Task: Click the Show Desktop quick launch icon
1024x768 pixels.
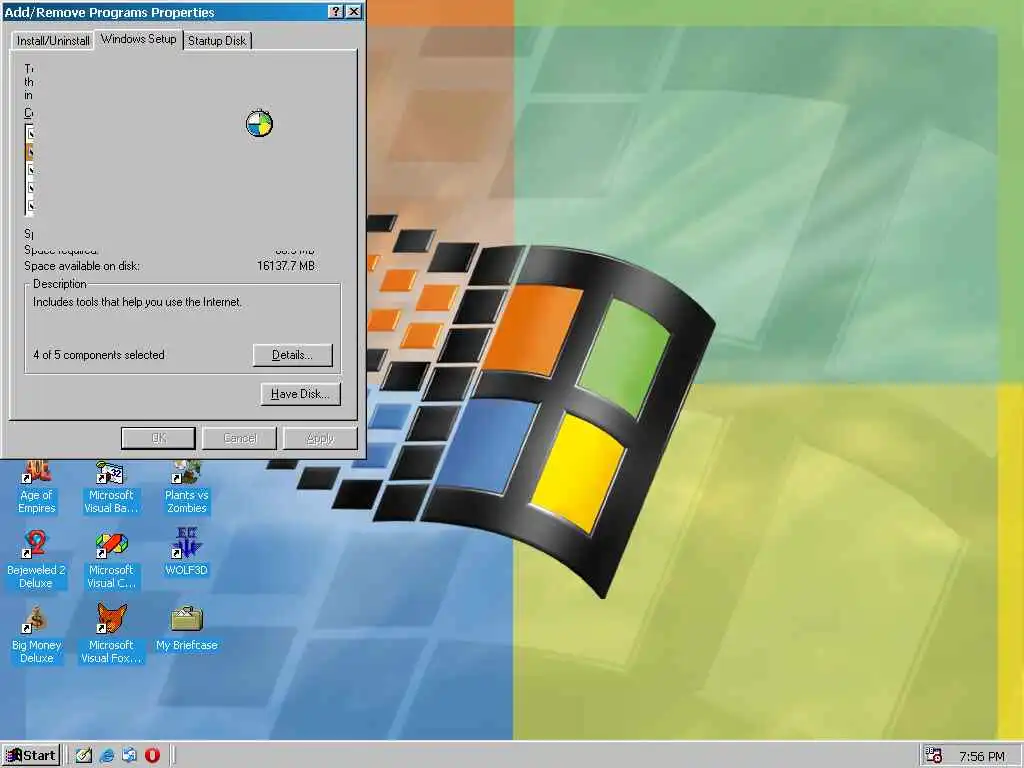Action: (84, 756)
